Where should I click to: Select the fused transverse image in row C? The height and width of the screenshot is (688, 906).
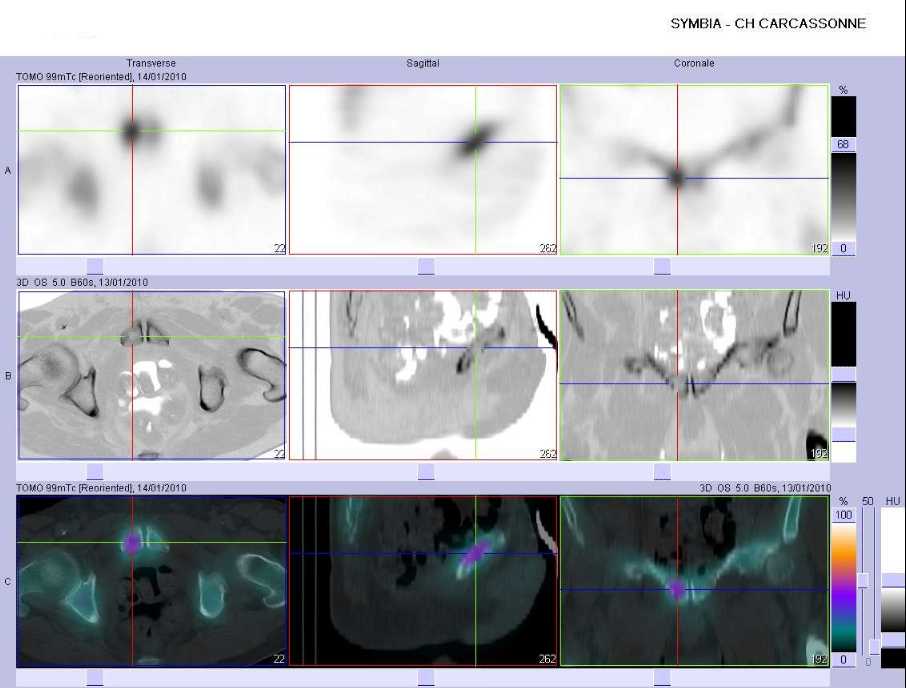tap(152, 581)
